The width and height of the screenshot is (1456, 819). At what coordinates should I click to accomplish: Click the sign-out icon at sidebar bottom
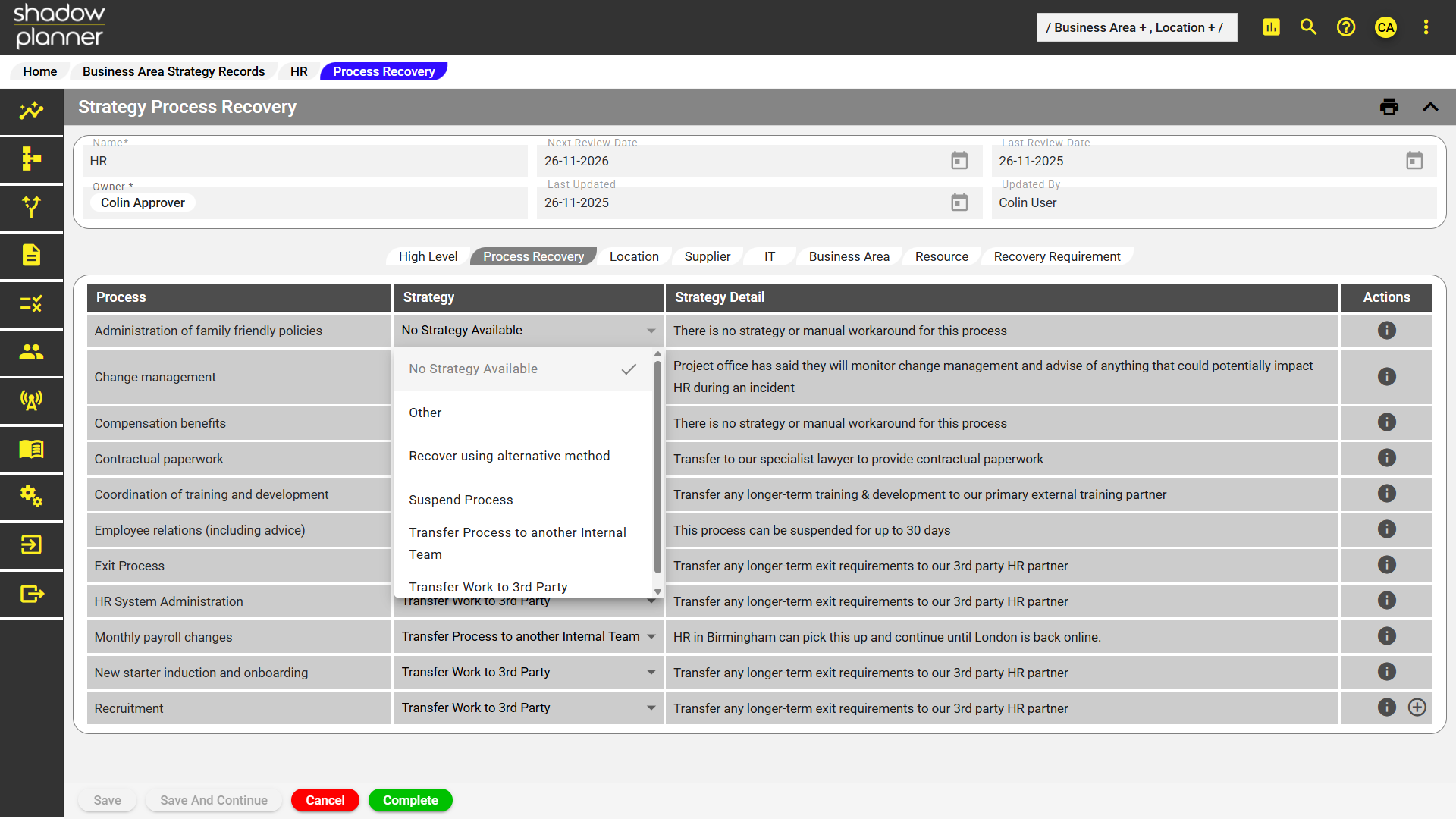30,594
